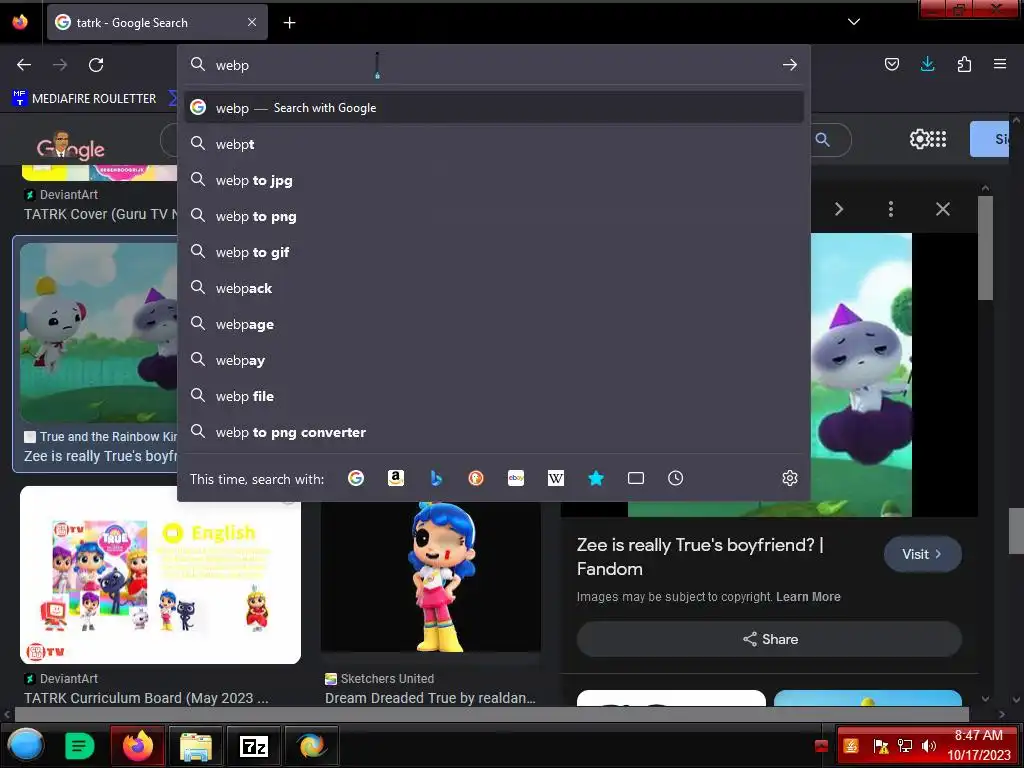Viewport: 1024px width, 768px height.
Task: Open the clock showing 8:47 AM
Action: [x=978, y=745]
